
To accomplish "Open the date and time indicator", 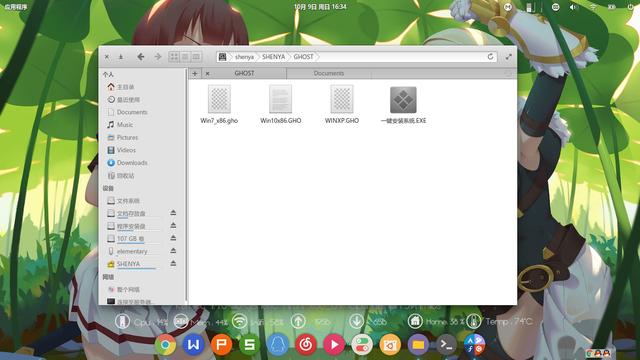I will [320, 7].
